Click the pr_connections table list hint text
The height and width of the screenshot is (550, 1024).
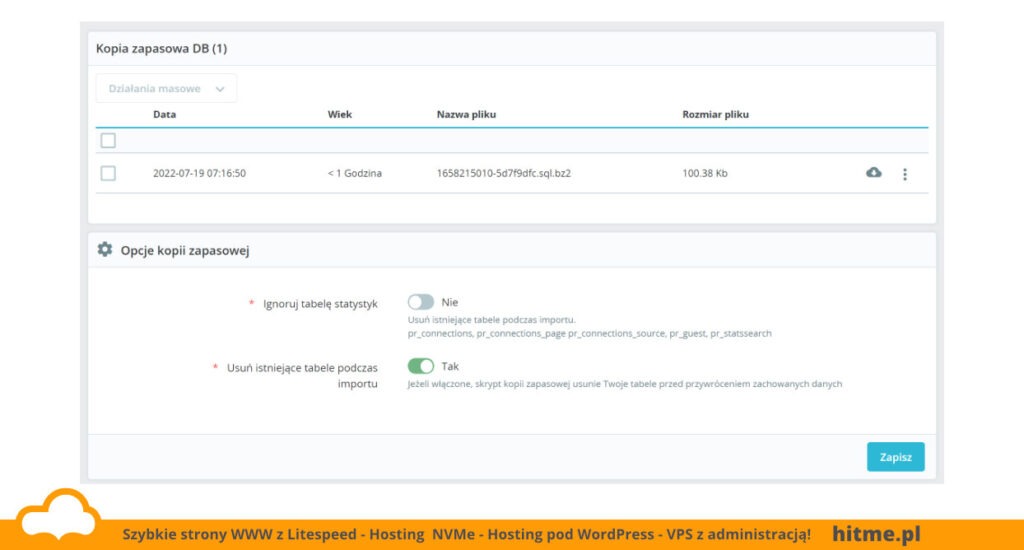coord(589,333)
